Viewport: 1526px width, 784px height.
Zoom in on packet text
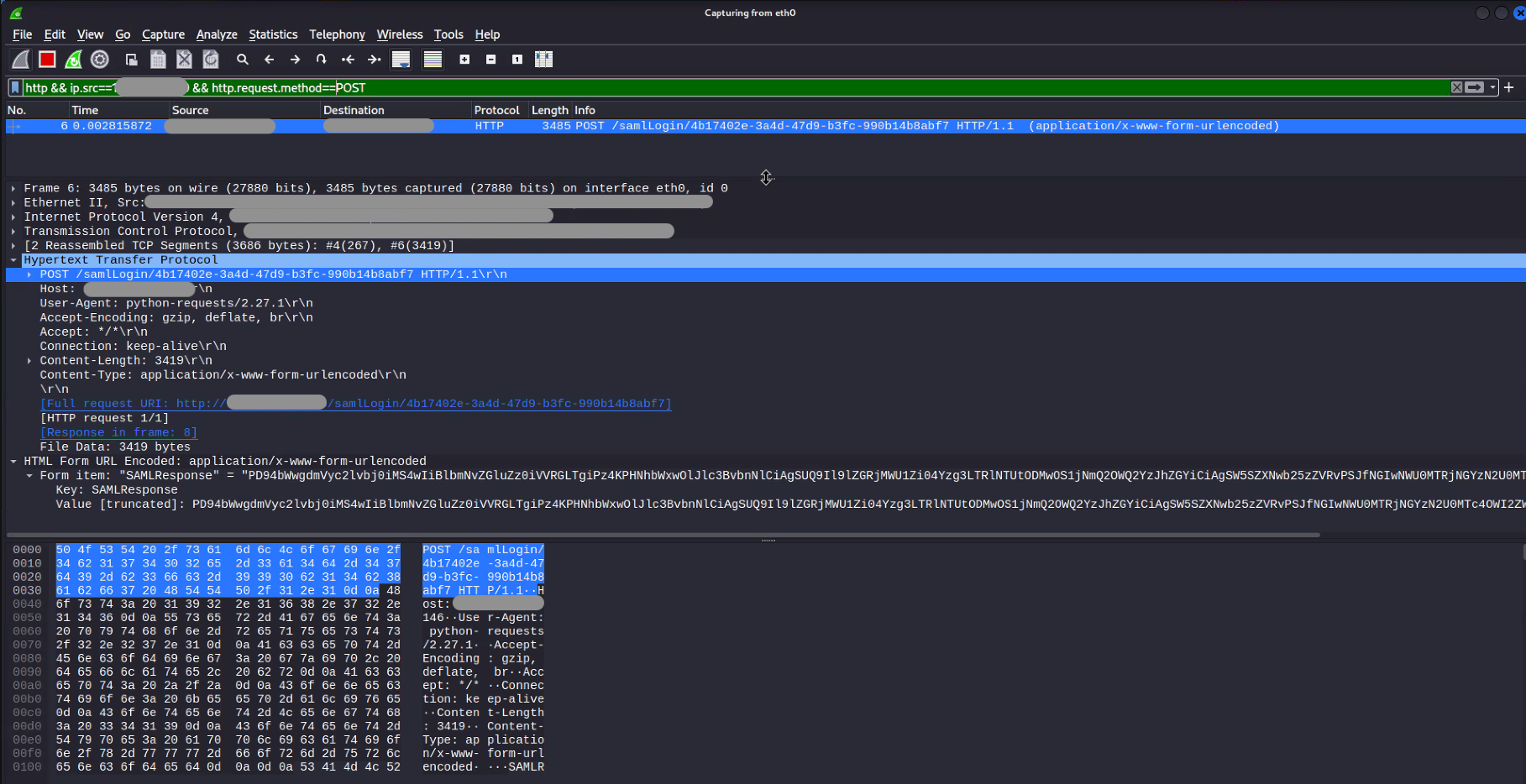(x=464, y=60)
